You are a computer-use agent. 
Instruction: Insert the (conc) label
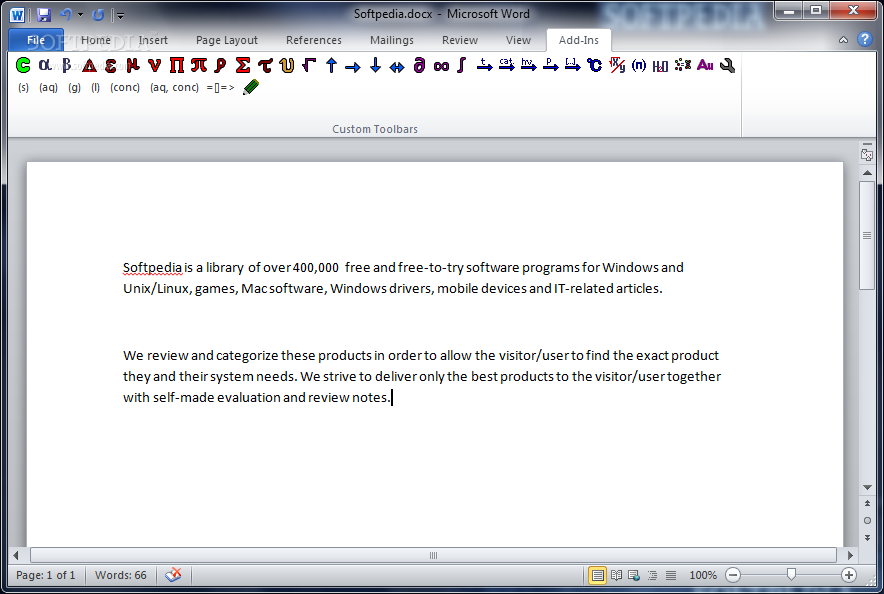point(125,87)
